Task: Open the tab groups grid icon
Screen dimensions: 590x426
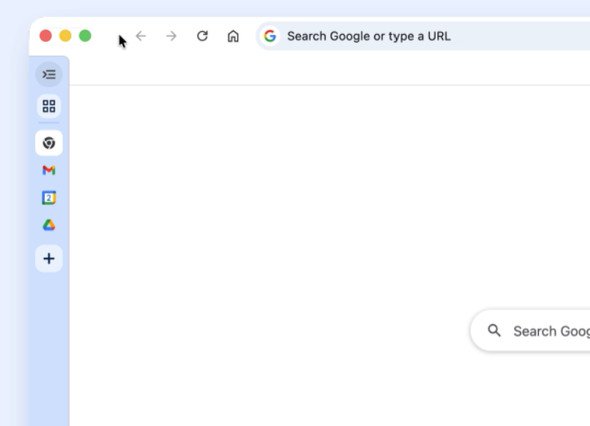Action: click(49, 106)
